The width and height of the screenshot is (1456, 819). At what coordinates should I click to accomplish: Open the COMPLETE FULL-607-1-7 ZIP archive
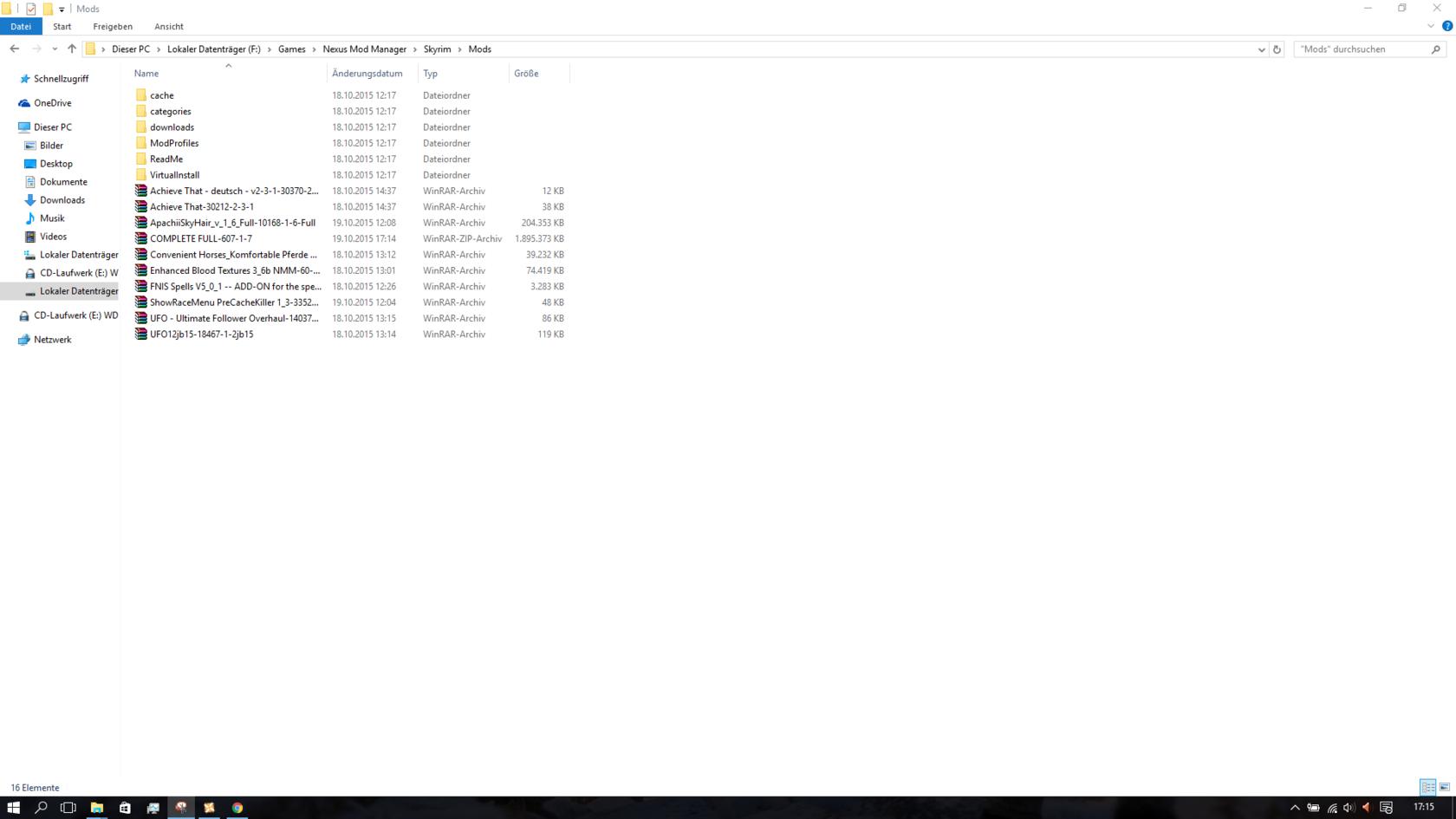coord(200,238)
